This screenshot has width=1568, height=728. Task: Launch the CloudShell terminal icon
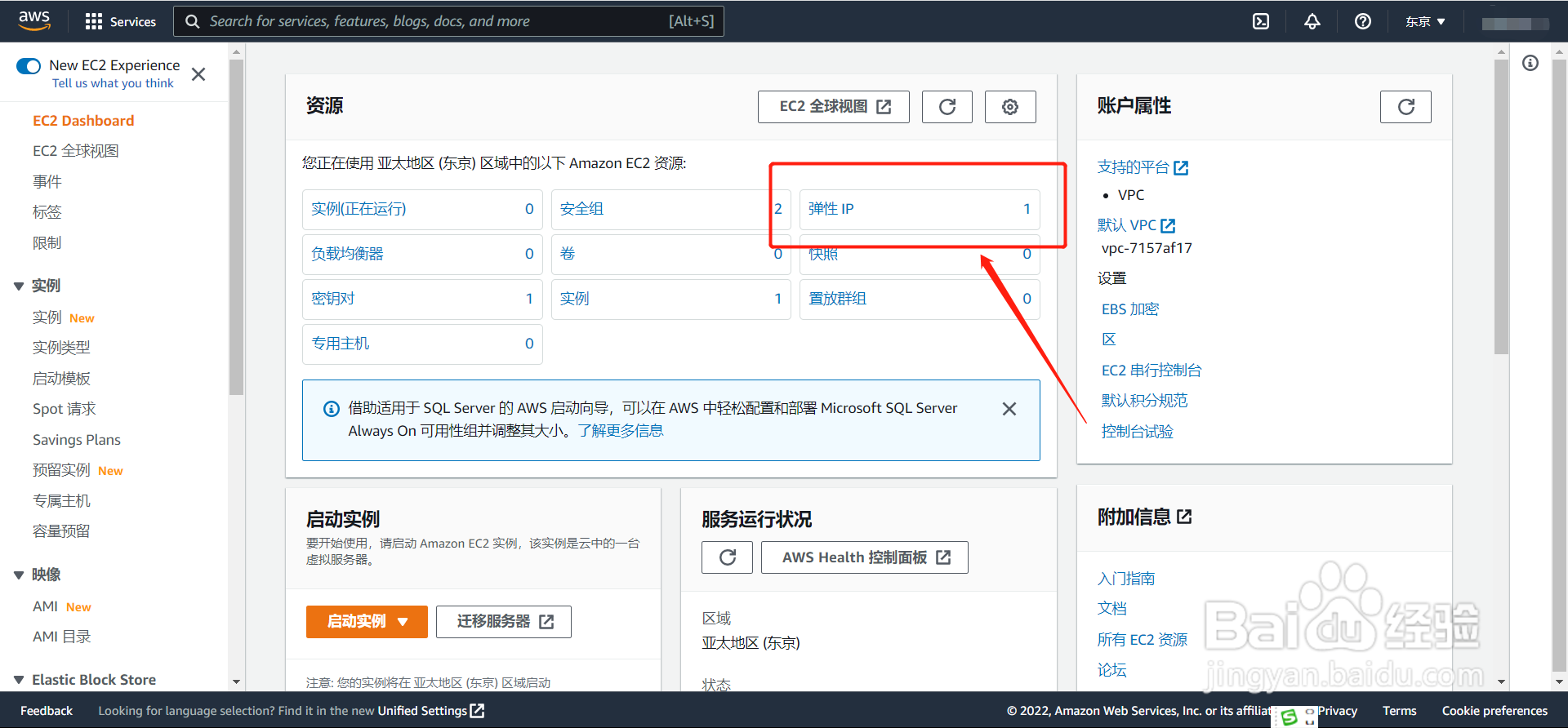[1261, 21]
